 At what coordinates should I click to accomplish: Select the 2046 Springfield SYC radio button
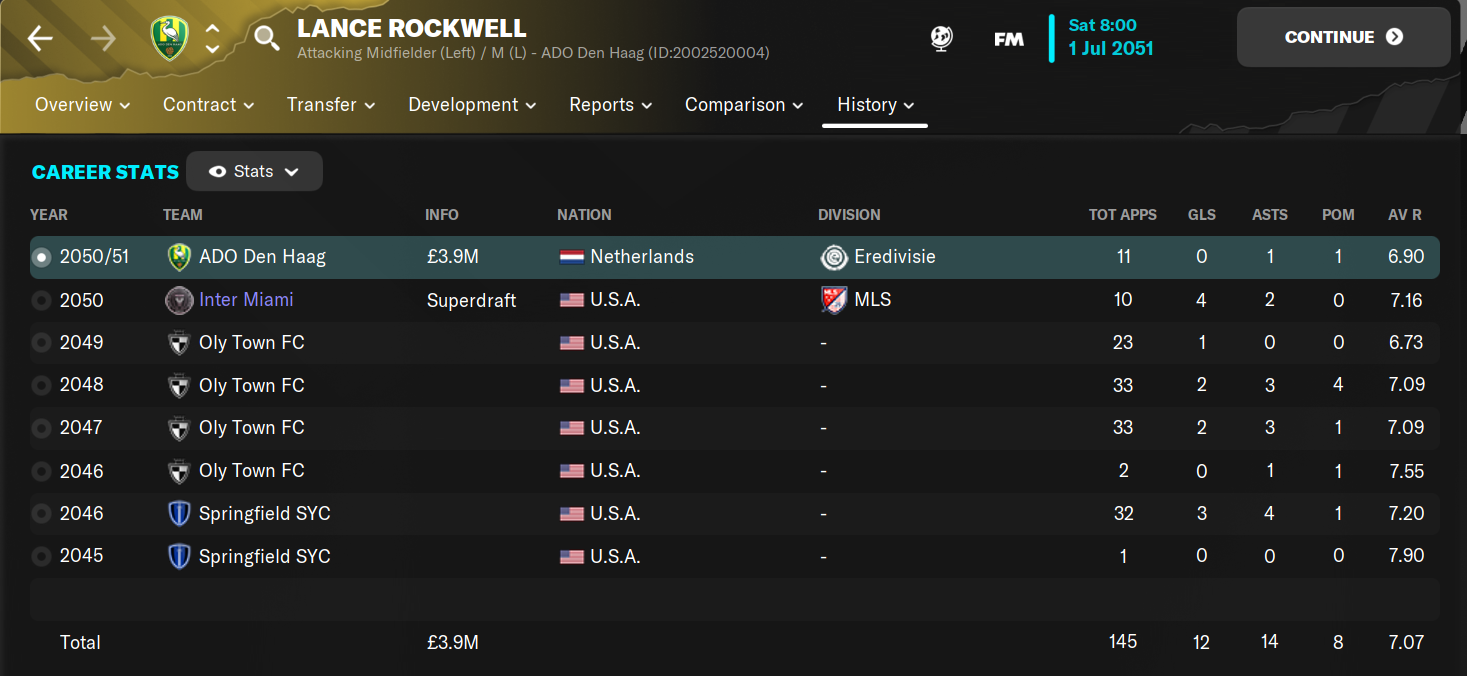point(41,514)
